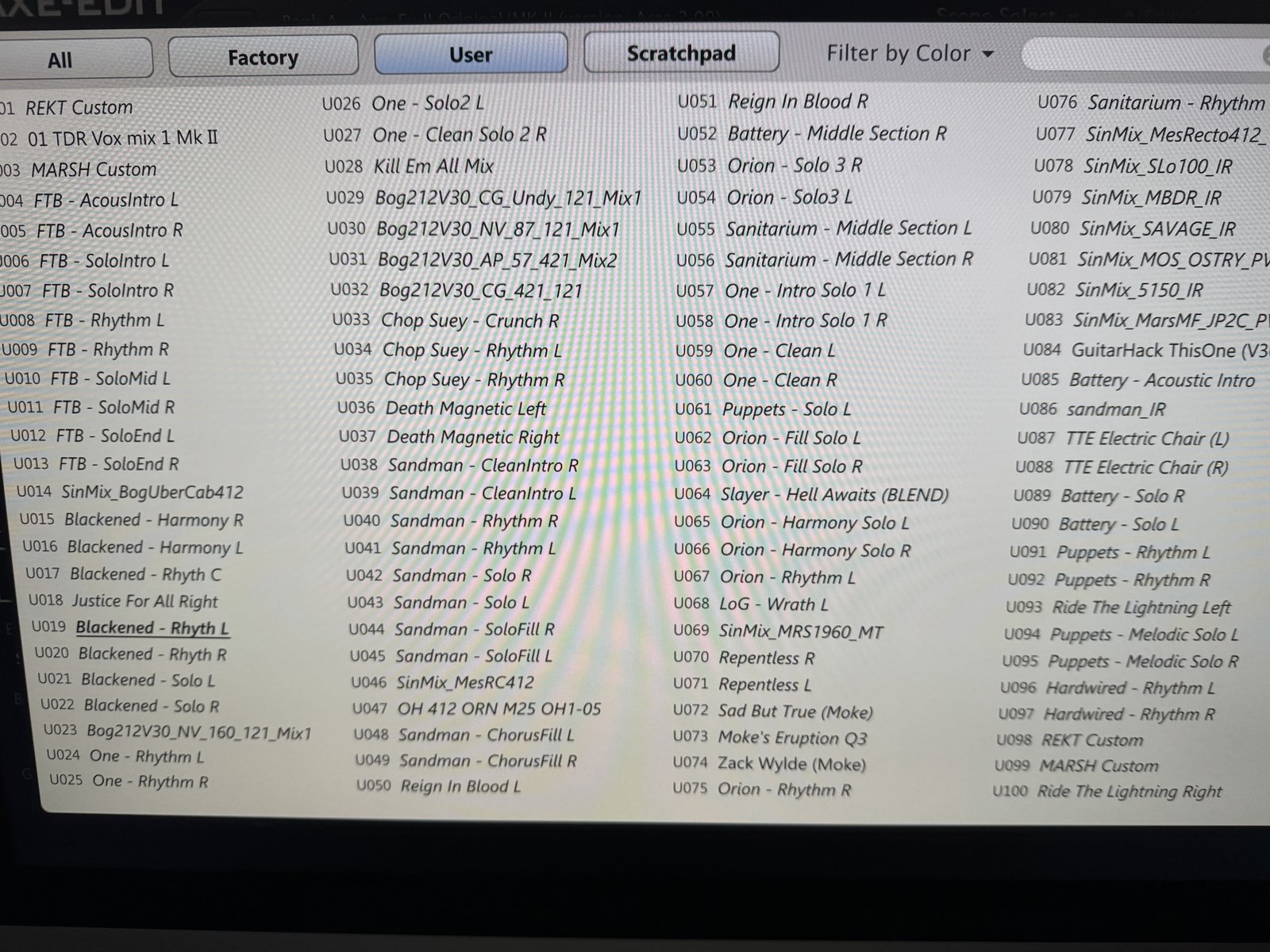Screen dimensions: 1270x952
Task: Select U085 Battery - Acoustic Intro
Action: 1138,380
